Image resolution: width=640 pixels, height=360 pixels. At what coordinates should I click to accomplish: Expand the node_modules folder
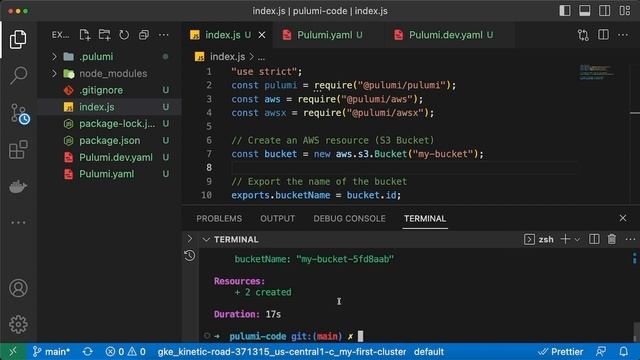coord(54,73)
